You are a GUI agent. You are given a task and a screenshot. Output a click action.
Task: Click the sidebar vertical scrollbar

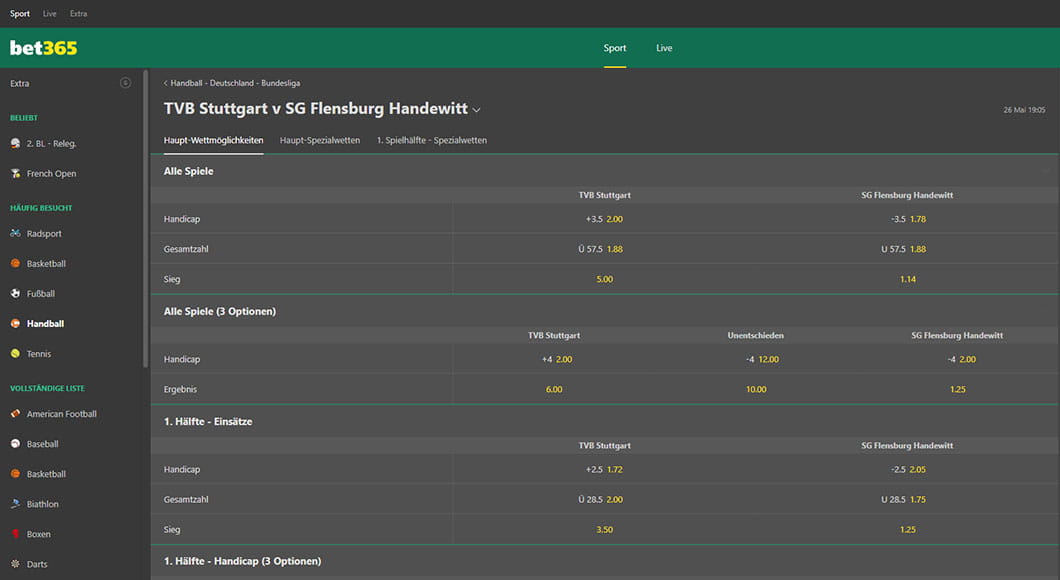pos(145,218)
